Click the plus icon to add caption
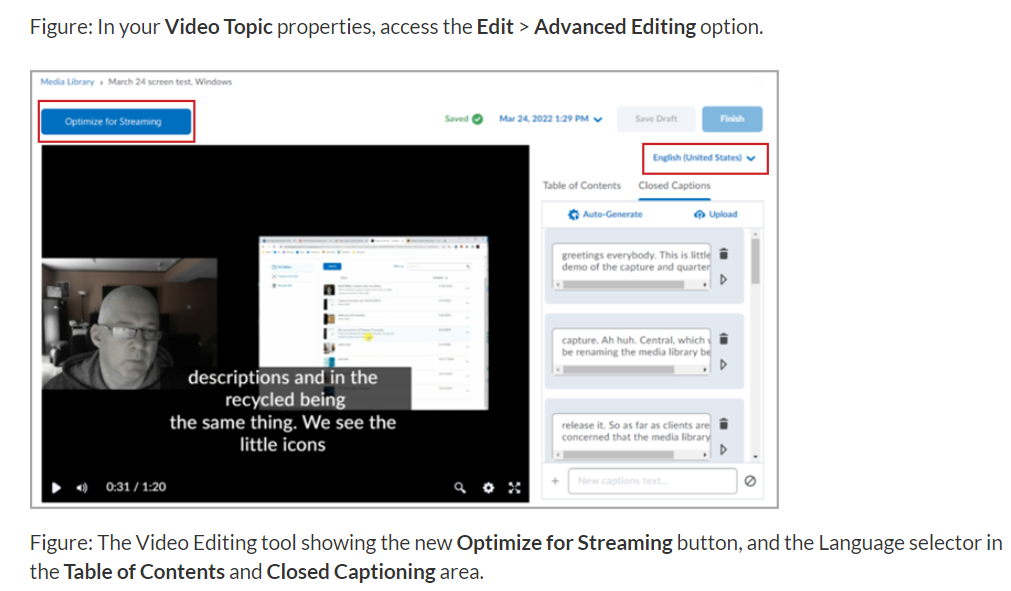Image resolution: width=1011 pixels, height=591 pixels. tap(555, 481)
